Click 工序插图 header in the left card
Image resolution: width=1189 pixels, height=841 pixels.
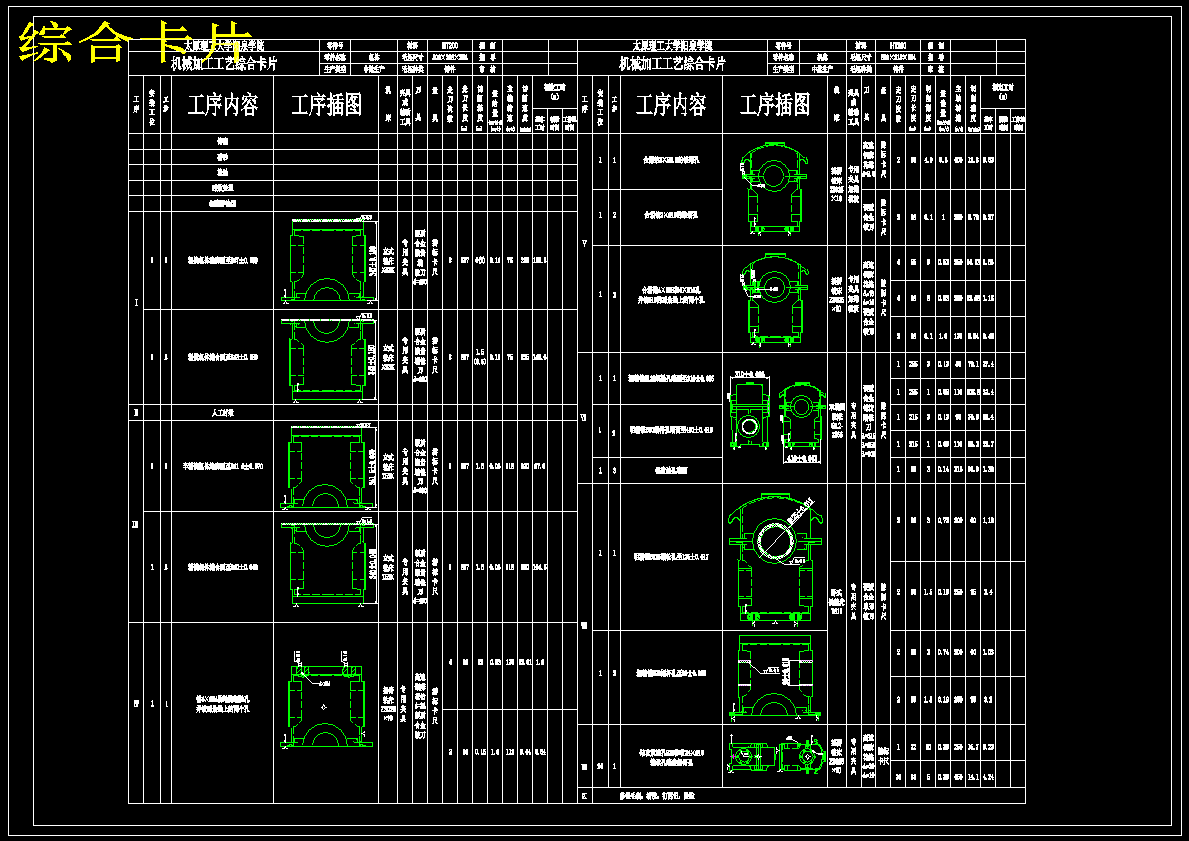coord(327,105)
